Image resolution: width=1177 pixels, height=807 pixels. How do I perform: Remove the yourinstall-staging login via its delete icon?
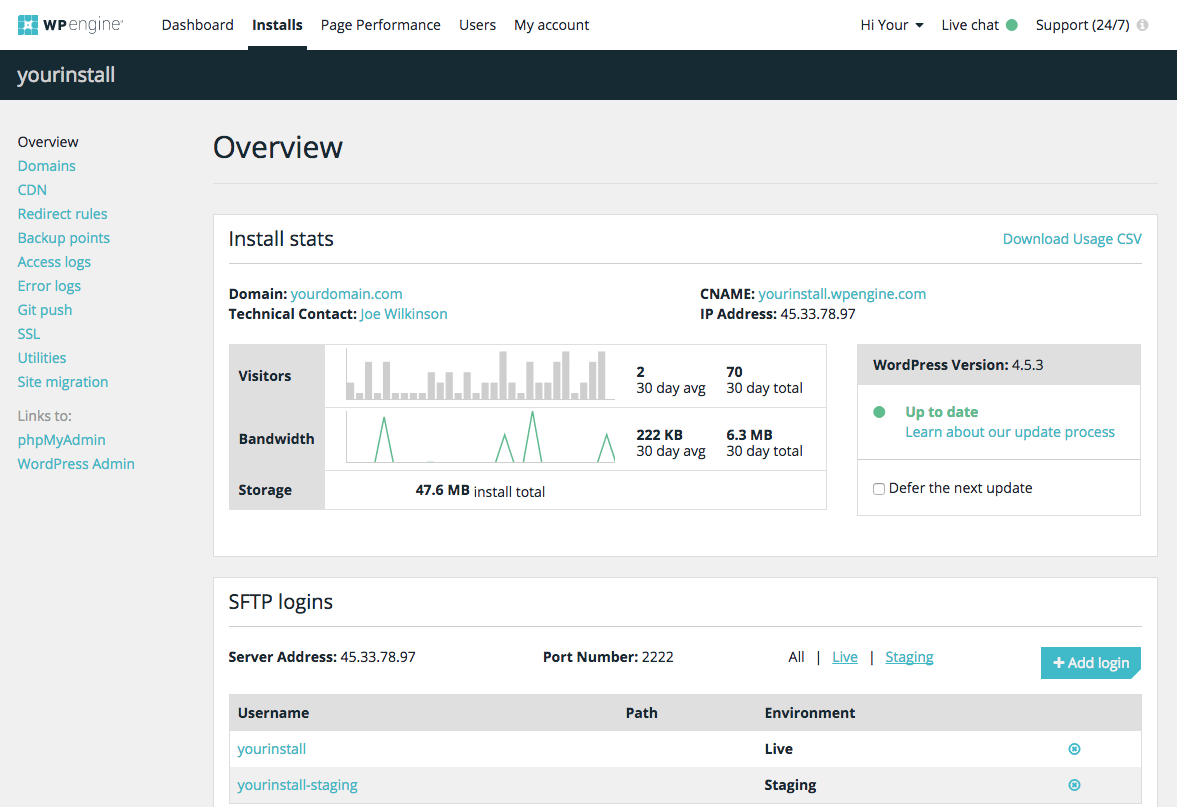coord(1074,785)
